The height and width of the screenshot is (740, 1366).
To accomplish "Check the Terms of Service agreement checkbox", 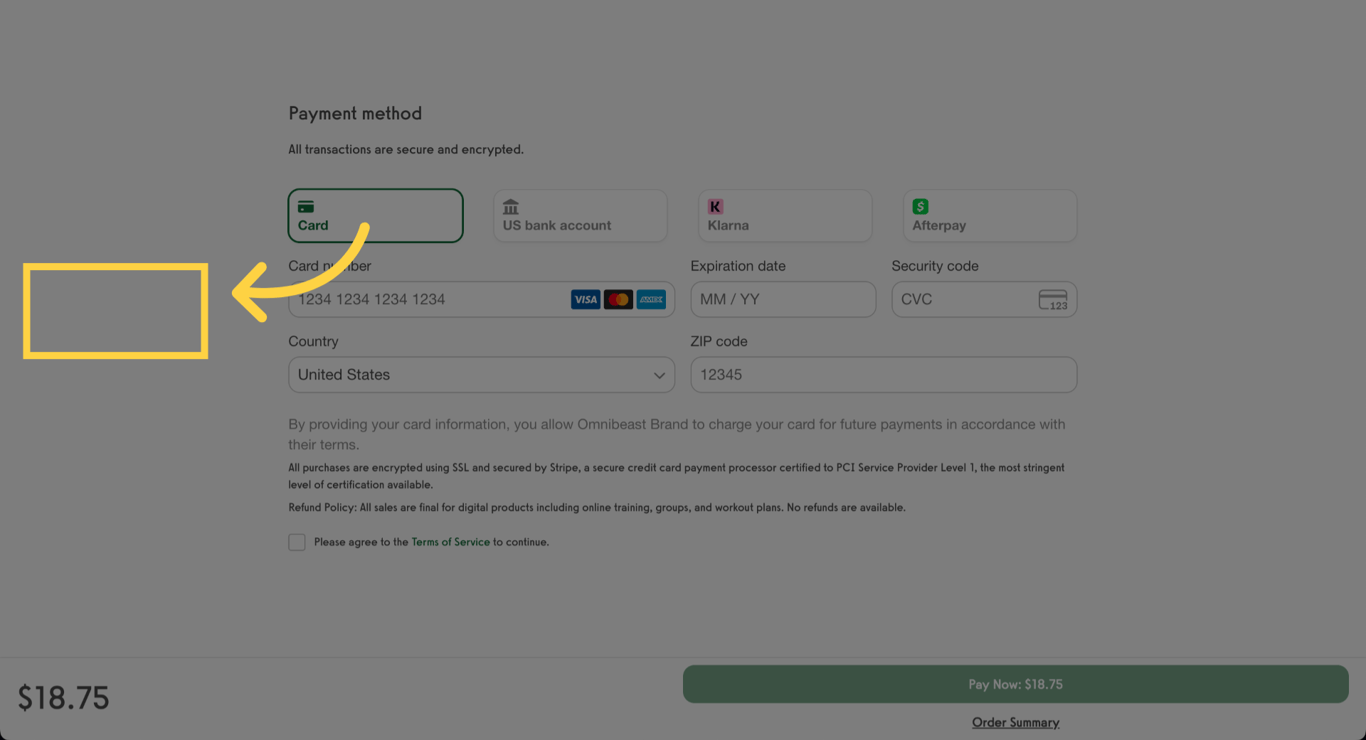I will (297, 541).
